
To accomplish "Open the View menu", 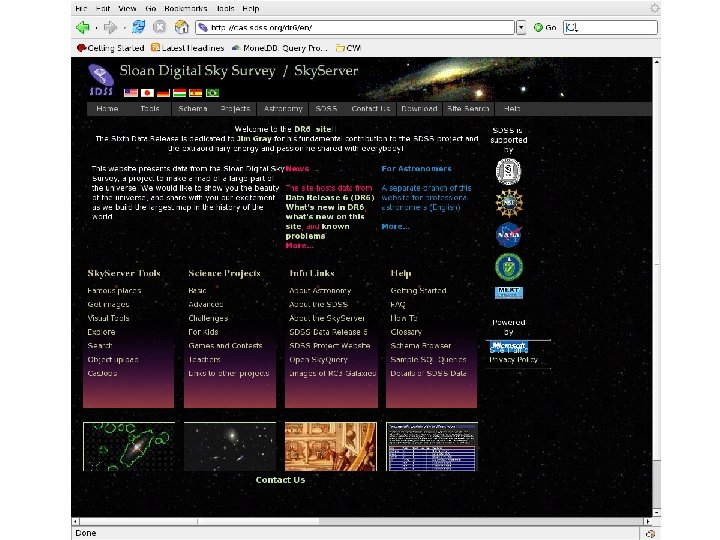I will point(127,8).
